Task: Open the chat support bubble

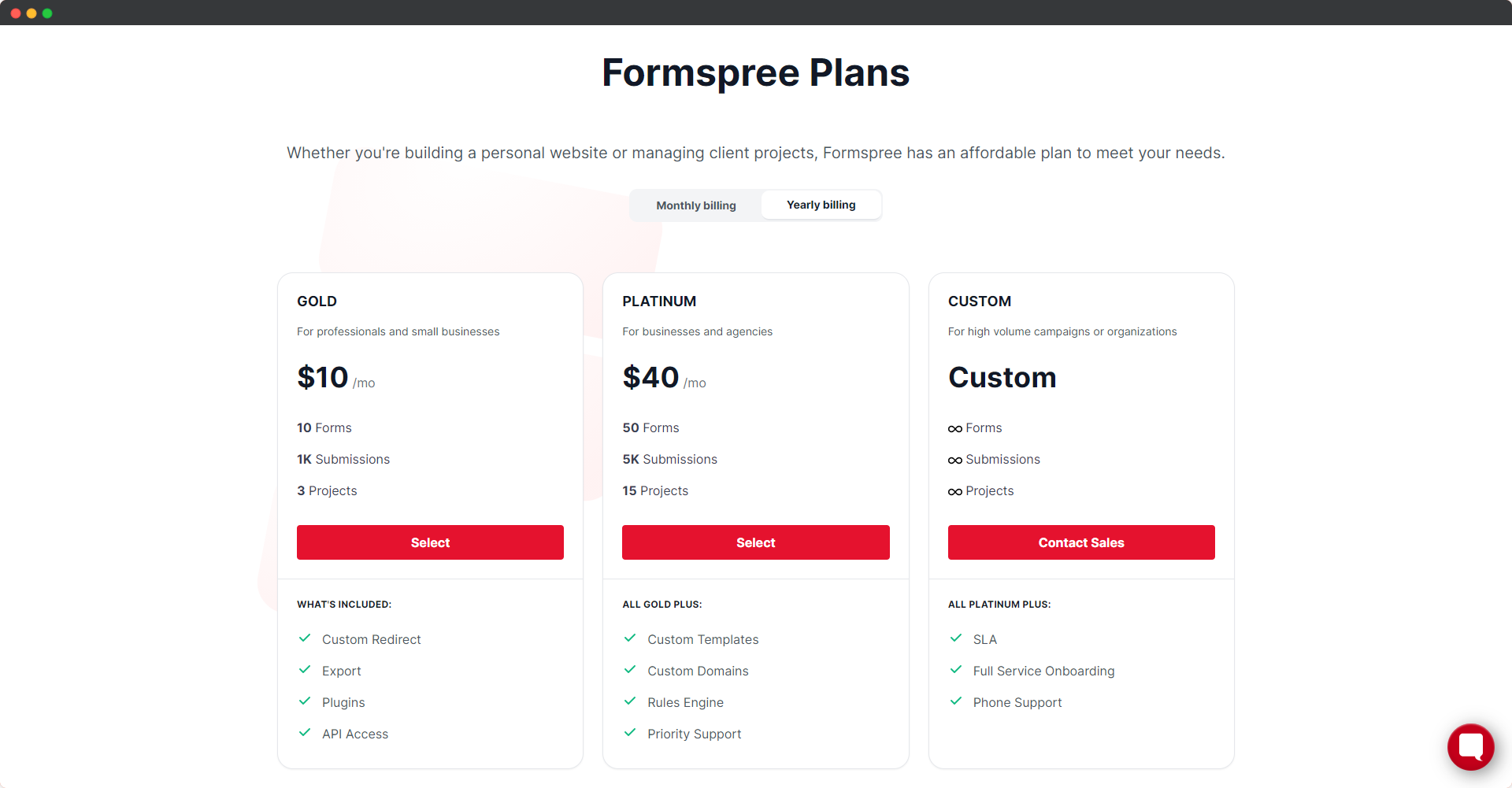Action: point(1470,746)
